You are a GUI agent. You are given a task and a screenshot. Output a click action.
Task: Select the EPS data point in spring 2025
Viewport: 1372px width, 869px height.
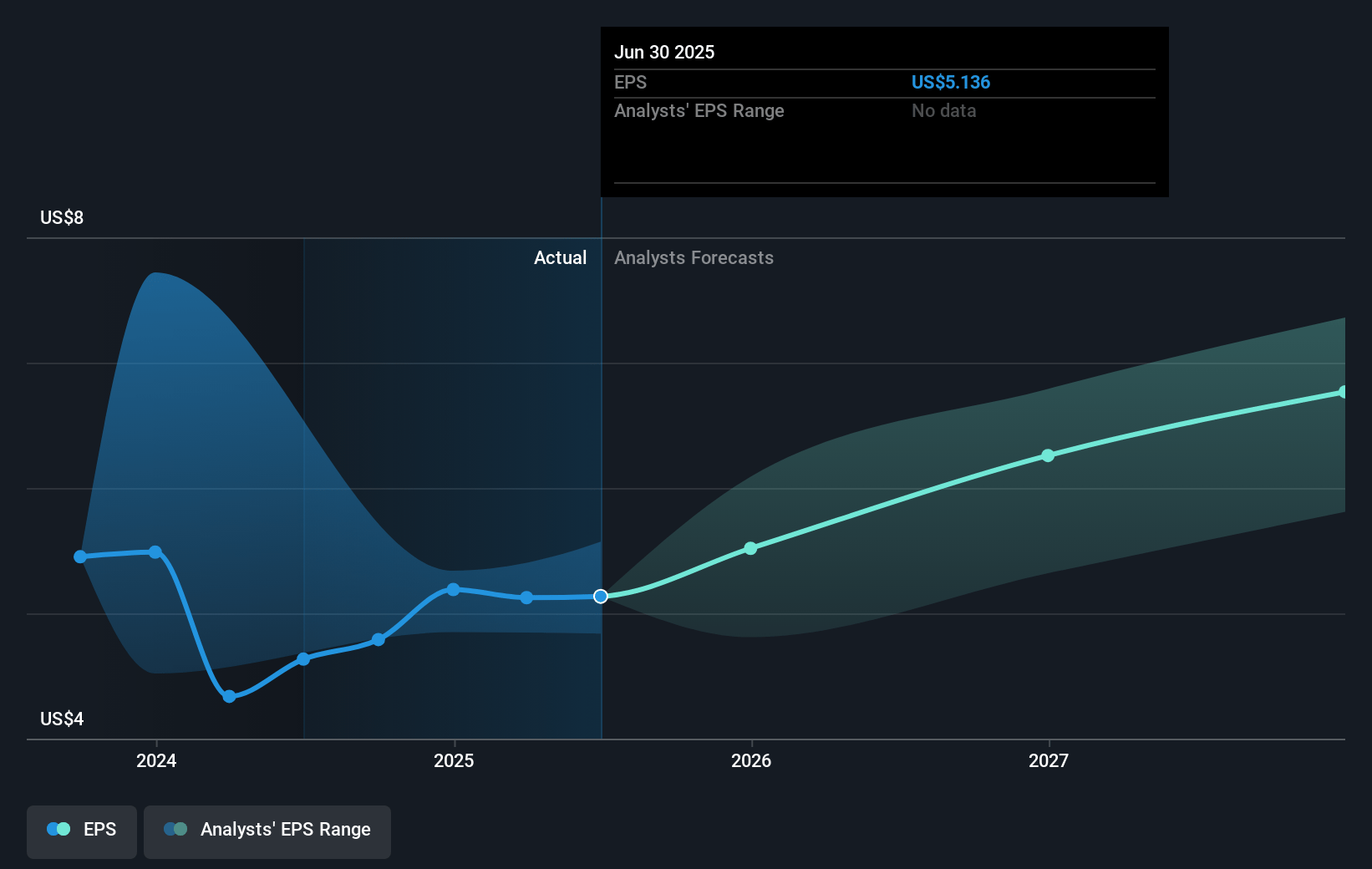click(526, 597)
